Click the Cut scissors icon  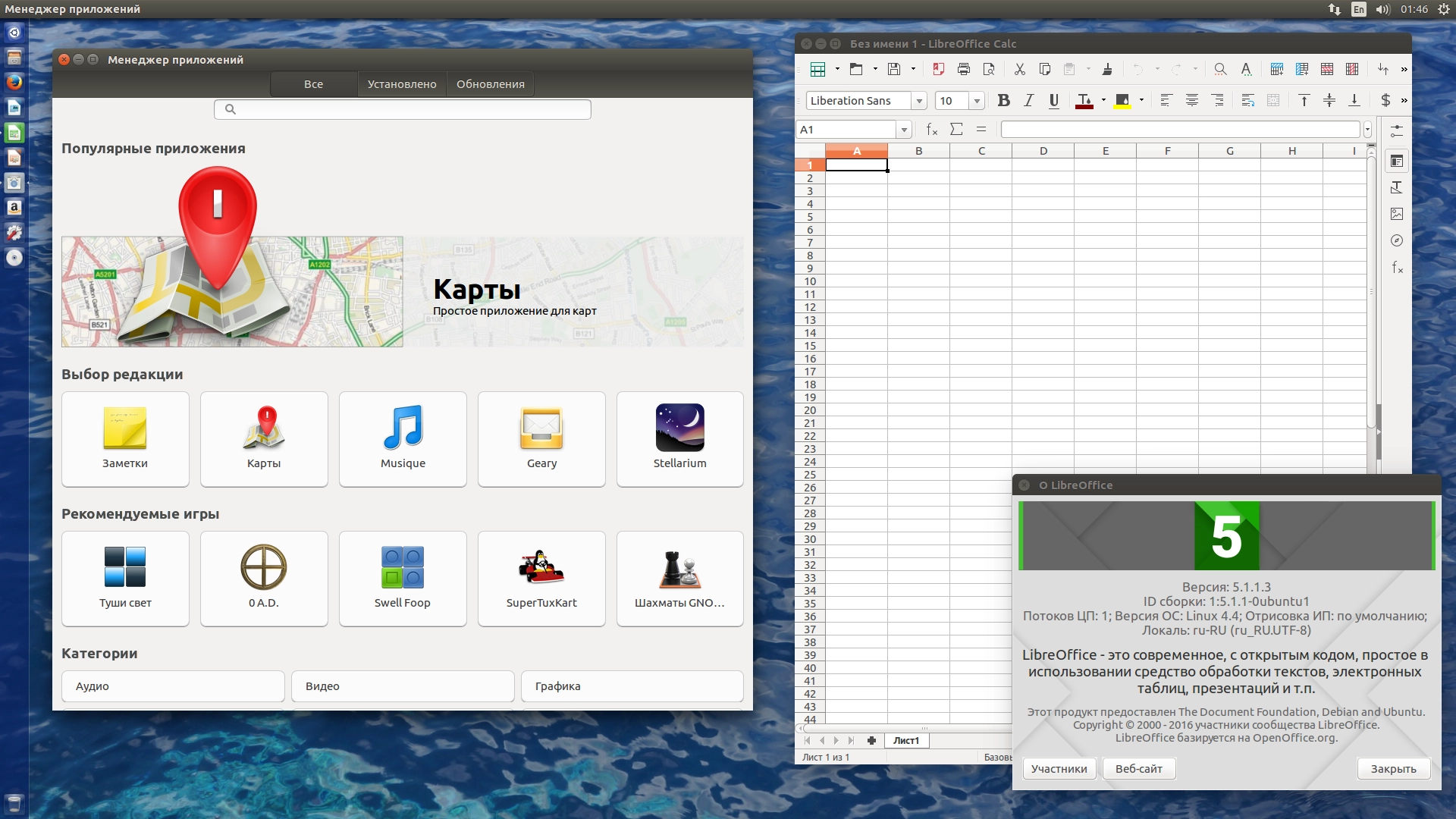(x=1020, y=69)
